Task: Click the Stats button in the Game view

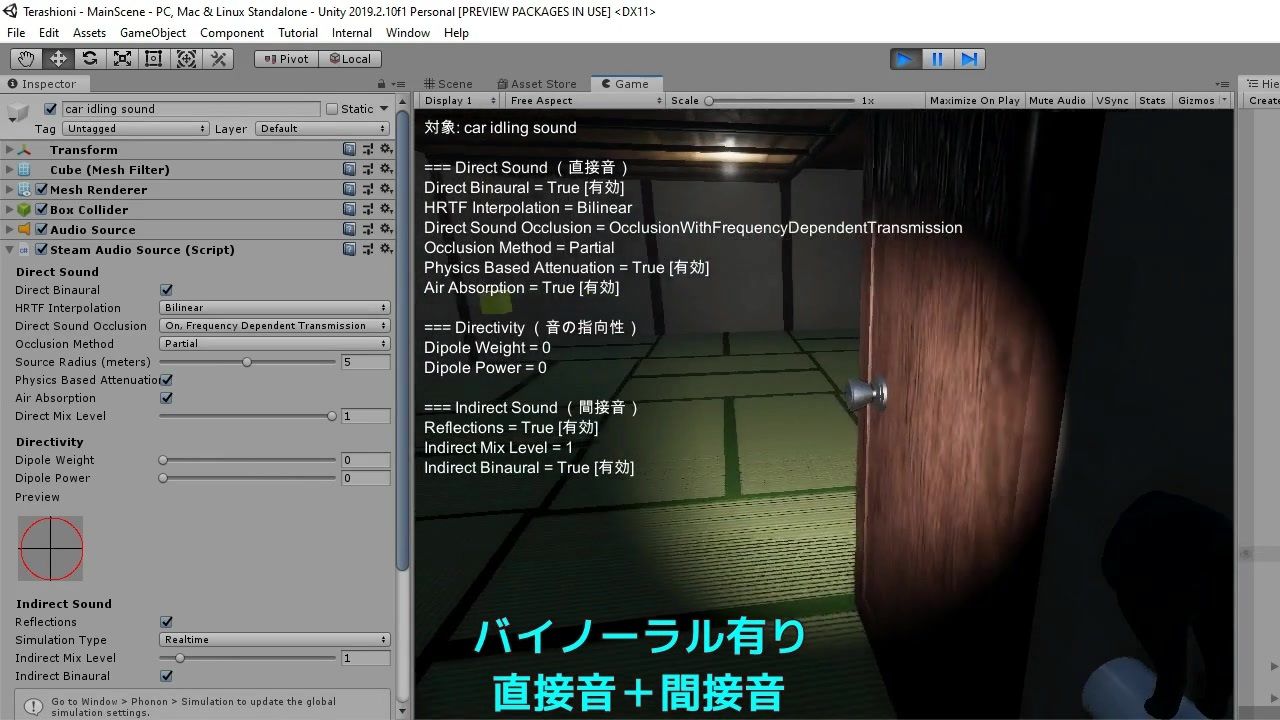Action: tap(1152, 100)
